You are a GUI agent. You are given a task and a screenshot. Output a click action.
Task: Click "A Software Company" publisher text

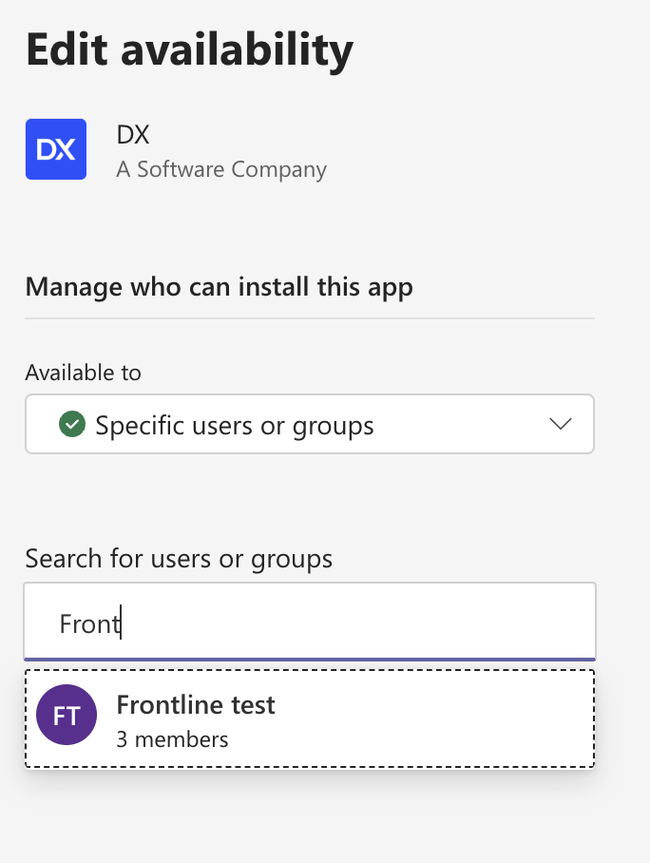coord(221,169)
